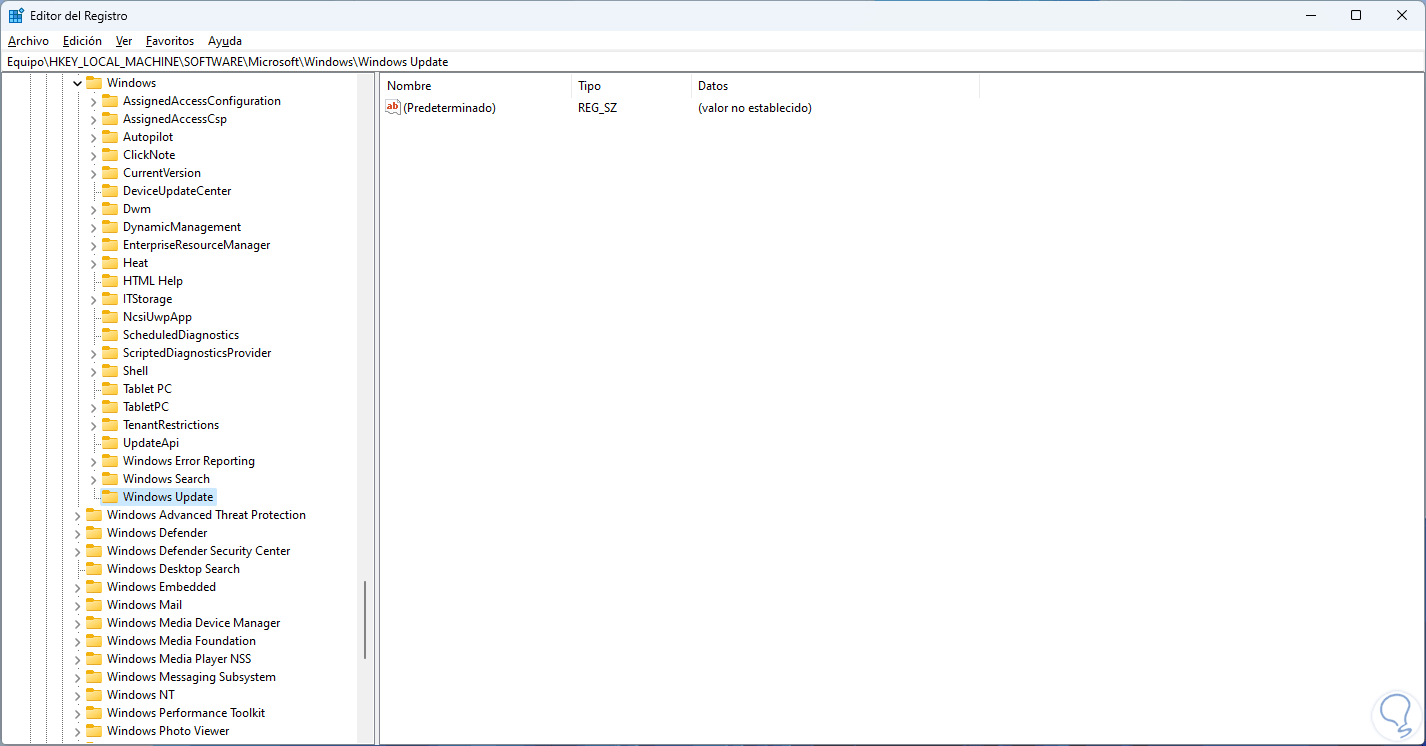Expand the Windows Performance Toolkit key
The image size is (1426, 746).
[78, 713]
